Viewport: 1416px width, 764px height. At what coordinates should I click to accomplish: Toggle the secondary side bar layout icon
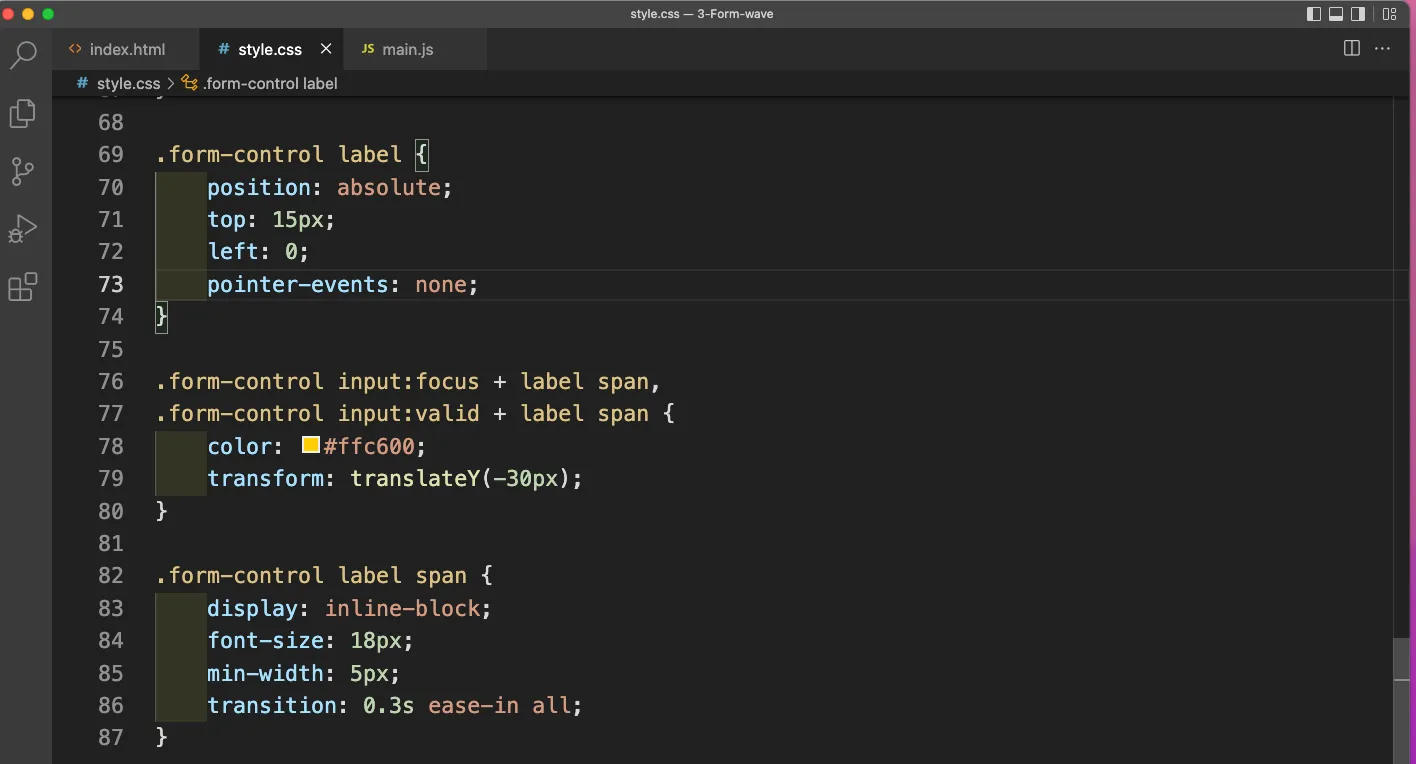pos(1358,14)
